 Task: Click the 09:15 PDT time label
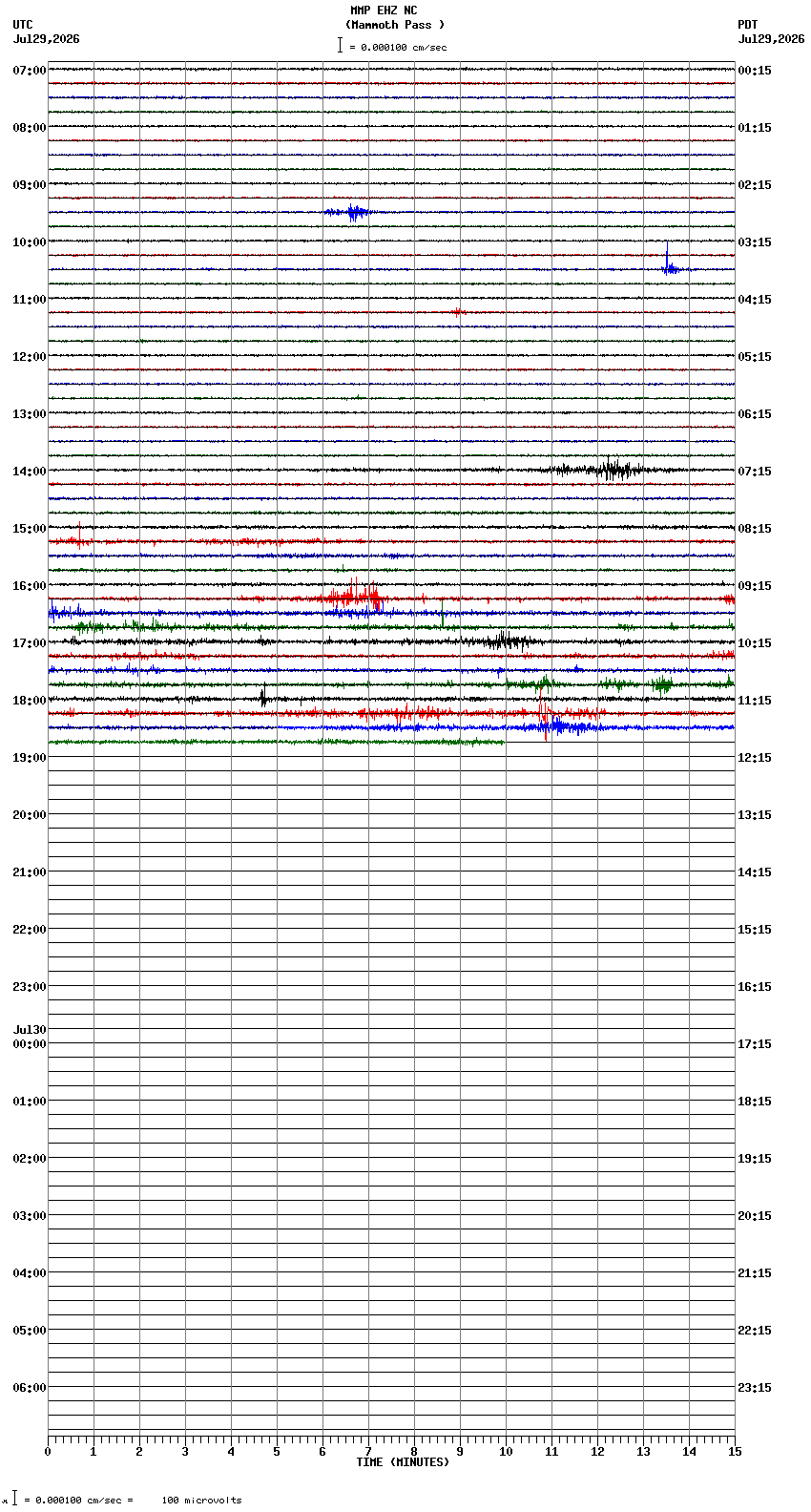pyautogui.click(x=755, y=586)
